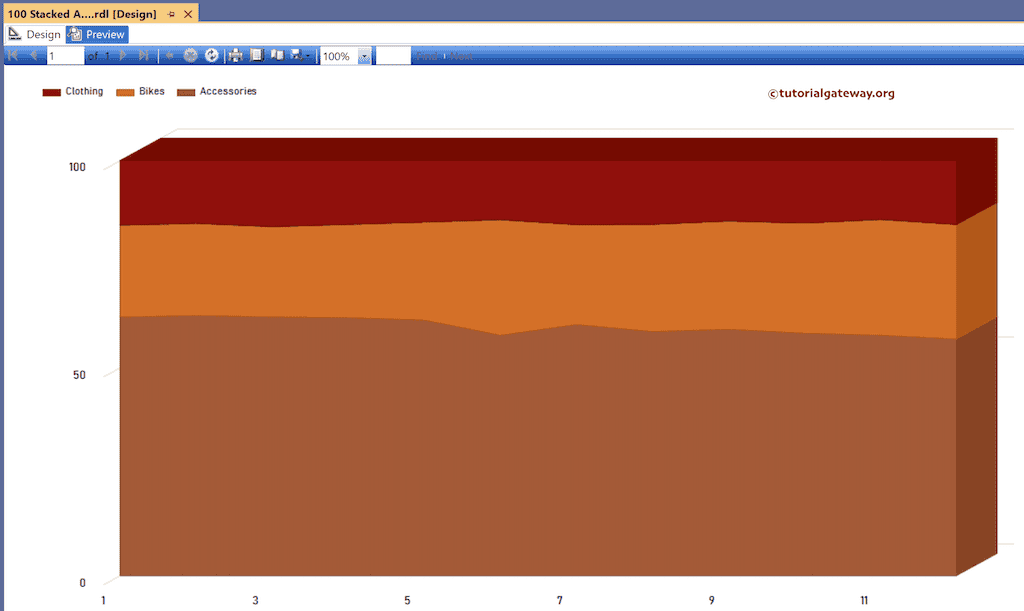Toggle the document tab pin
The width and height of the screenshot is (1024, 611).
point(172,14)
